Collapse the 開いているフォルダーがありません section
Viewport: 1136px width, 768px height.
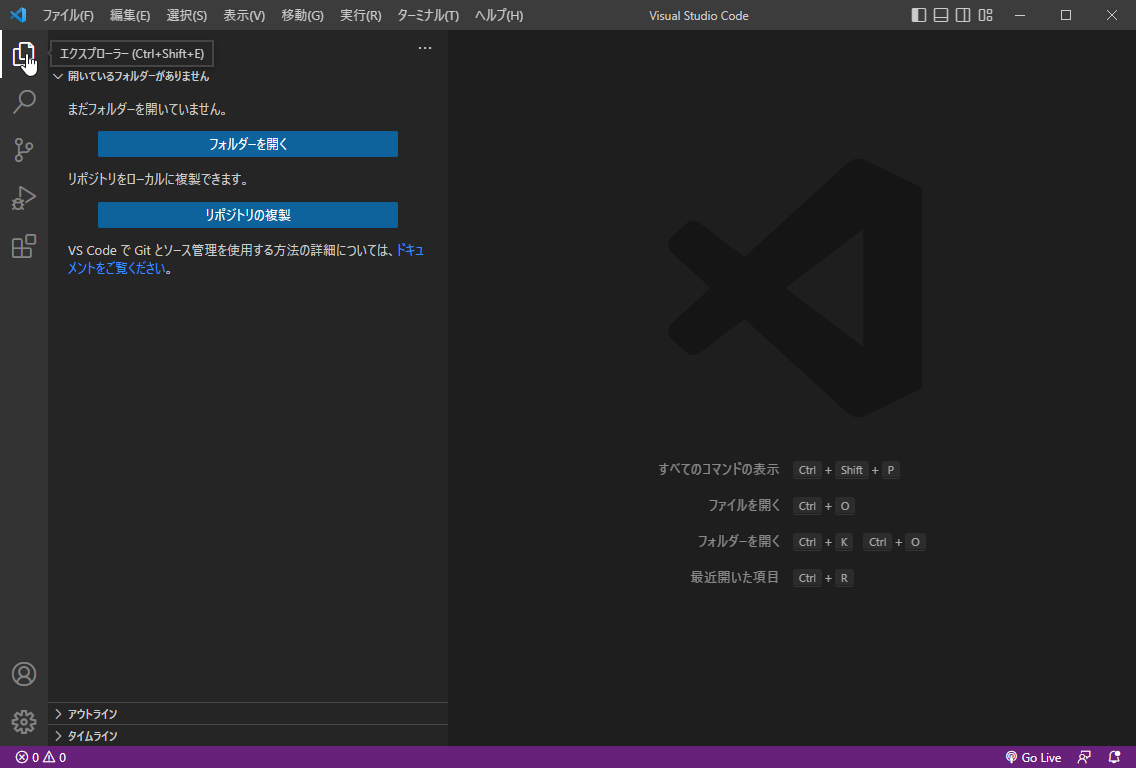click(x=138, y=76)
